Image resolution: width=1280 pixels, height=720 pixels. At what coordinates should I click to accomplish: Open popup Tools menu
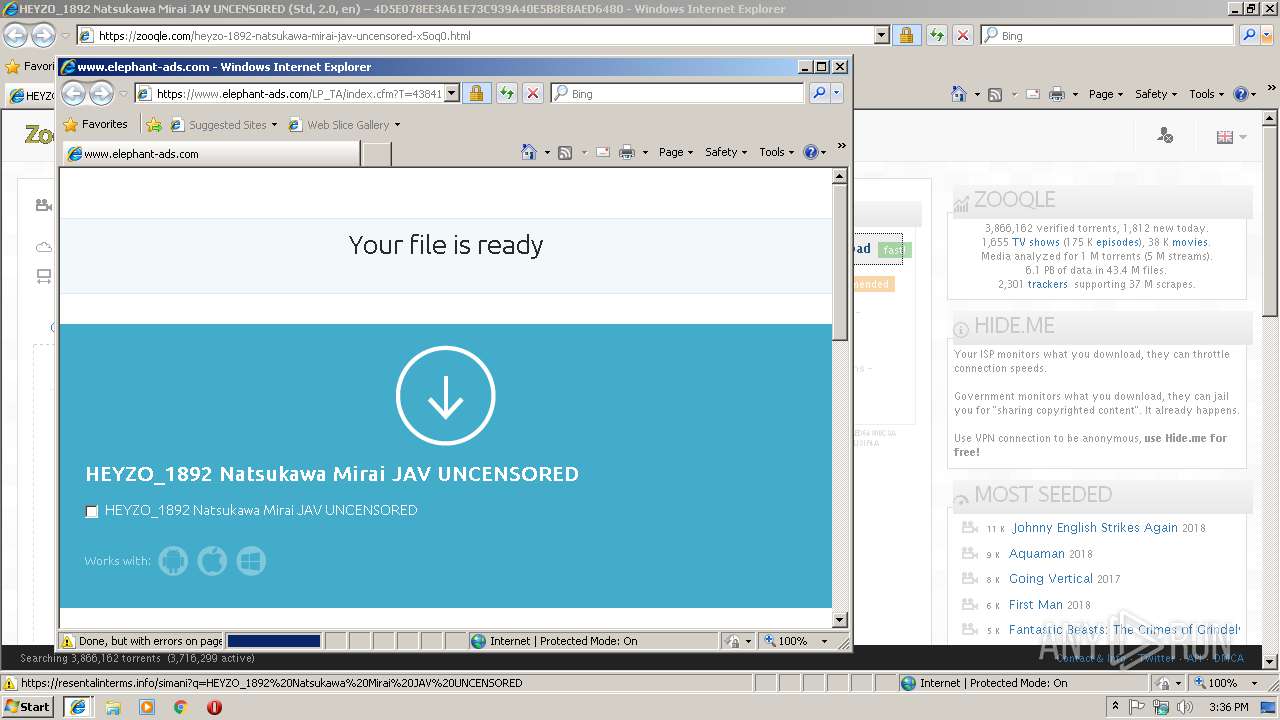pyautogui.click(x=776, y=152)
